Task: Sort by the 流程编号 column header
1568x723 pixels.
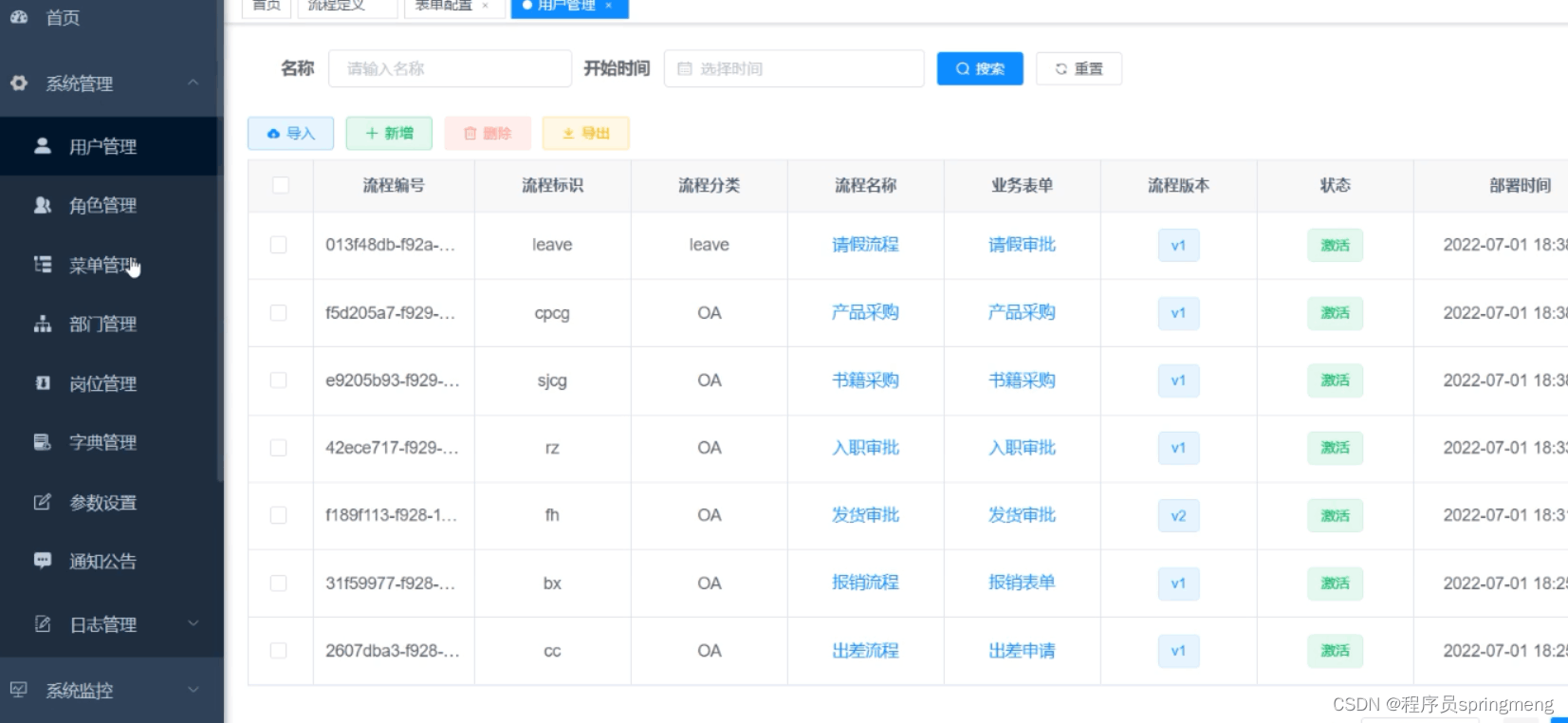Action: click(394, 185)
